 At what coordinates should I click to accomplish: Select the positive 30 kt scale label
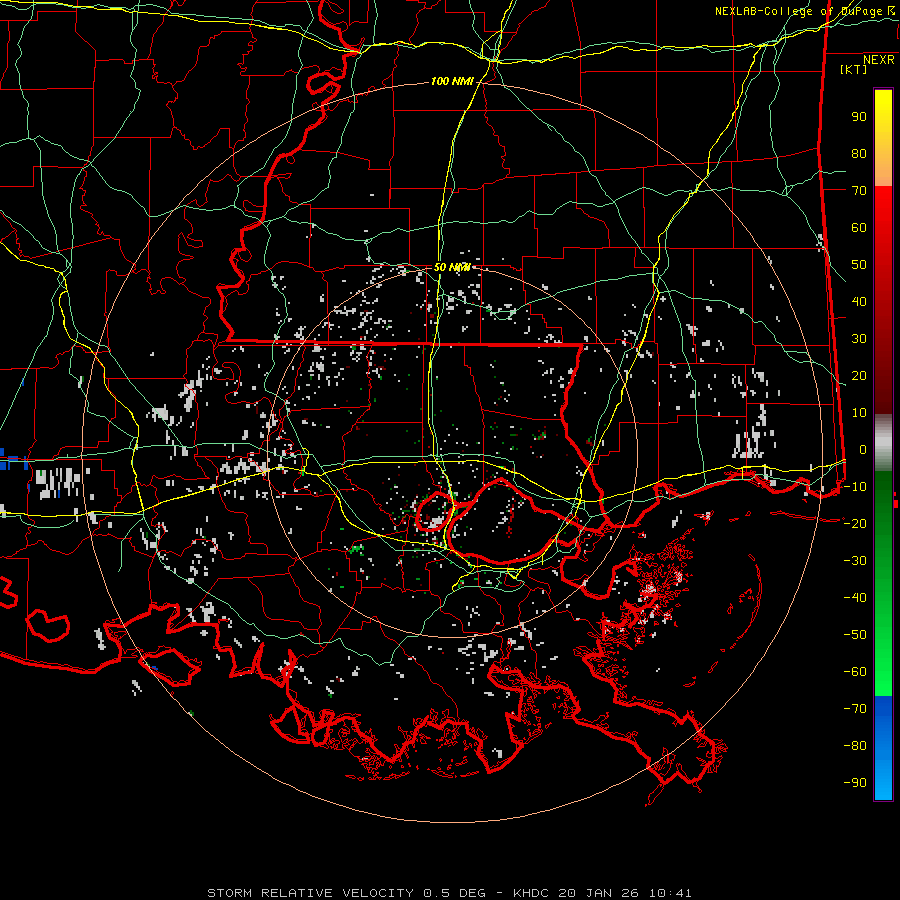[859, 339]
